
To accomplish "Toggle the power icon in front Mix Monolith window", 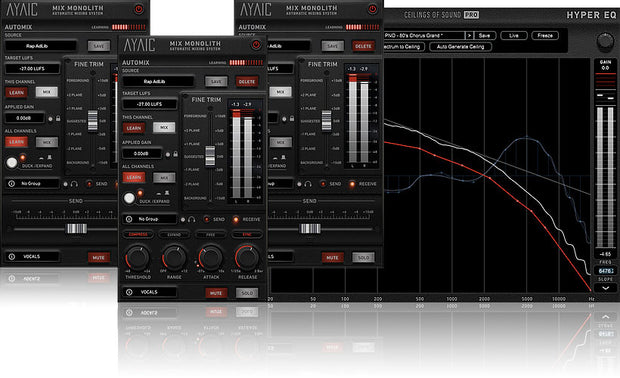I will pos(256,45).
